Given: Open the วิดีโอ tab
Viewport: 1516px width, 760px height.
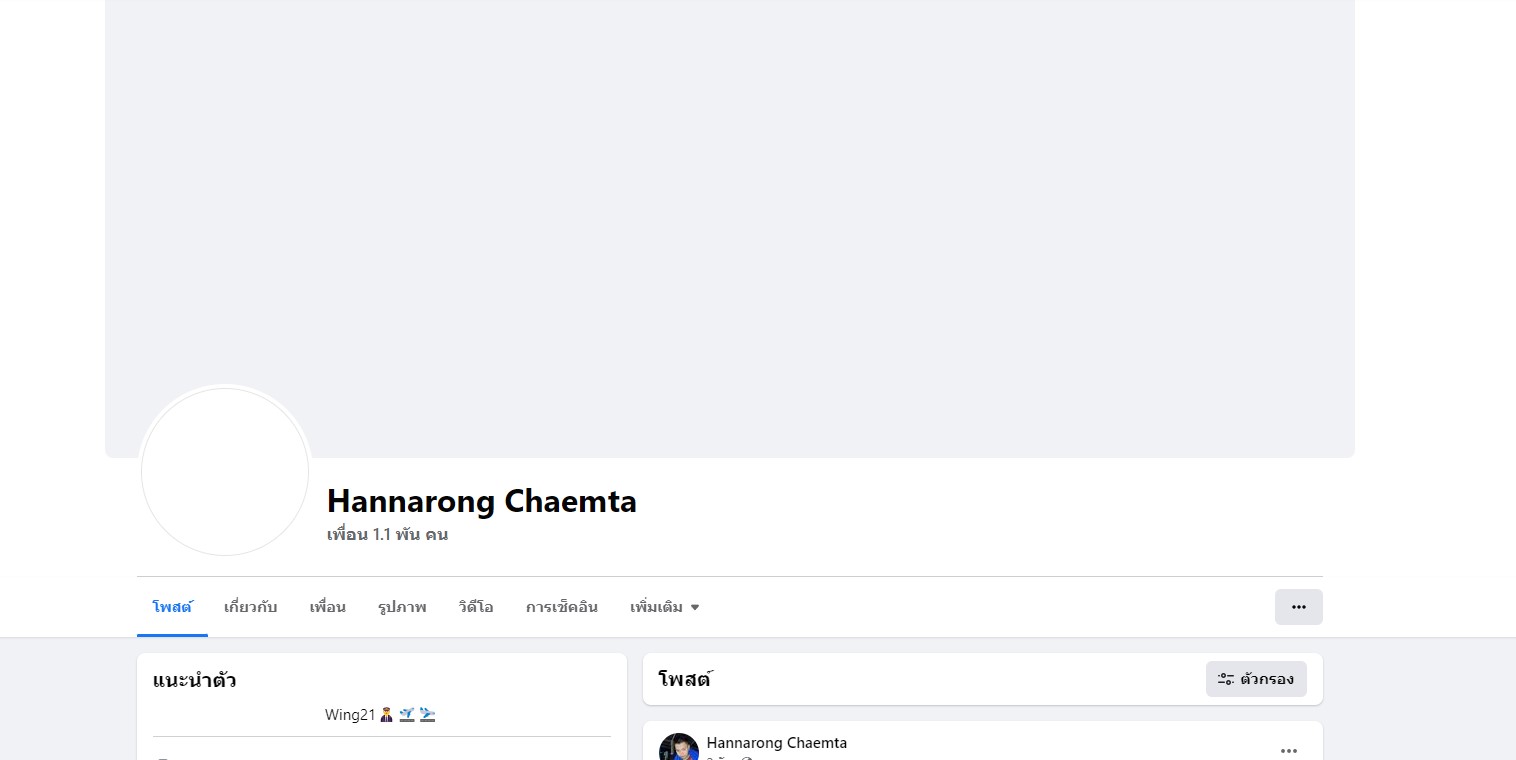Looking at the screenshot, I should coord(476,607).
